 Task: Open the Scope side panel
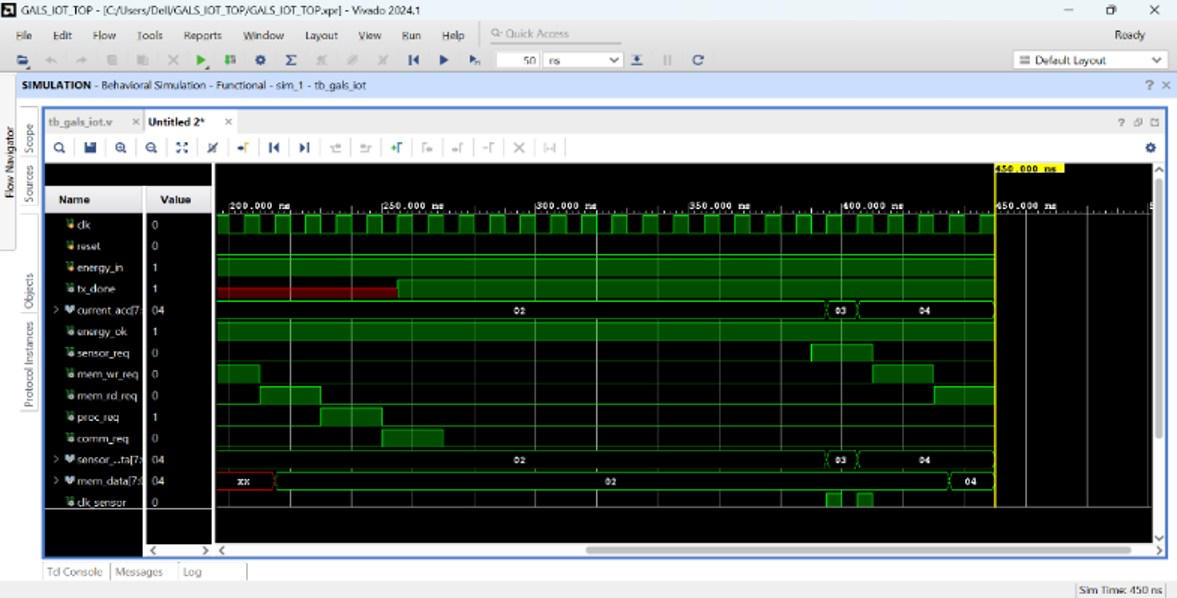29,138
